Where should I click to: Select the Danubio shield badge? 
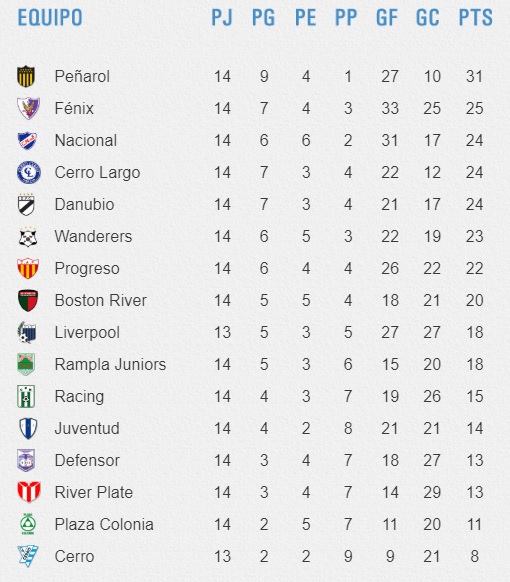(x=26, y=204)
